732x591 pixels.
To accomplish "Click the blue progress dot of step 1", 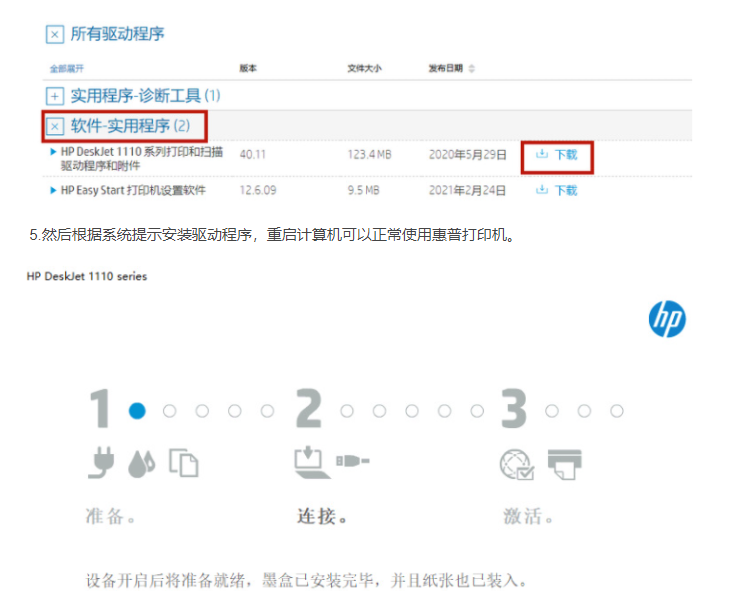I will click(x=137, y=410).
